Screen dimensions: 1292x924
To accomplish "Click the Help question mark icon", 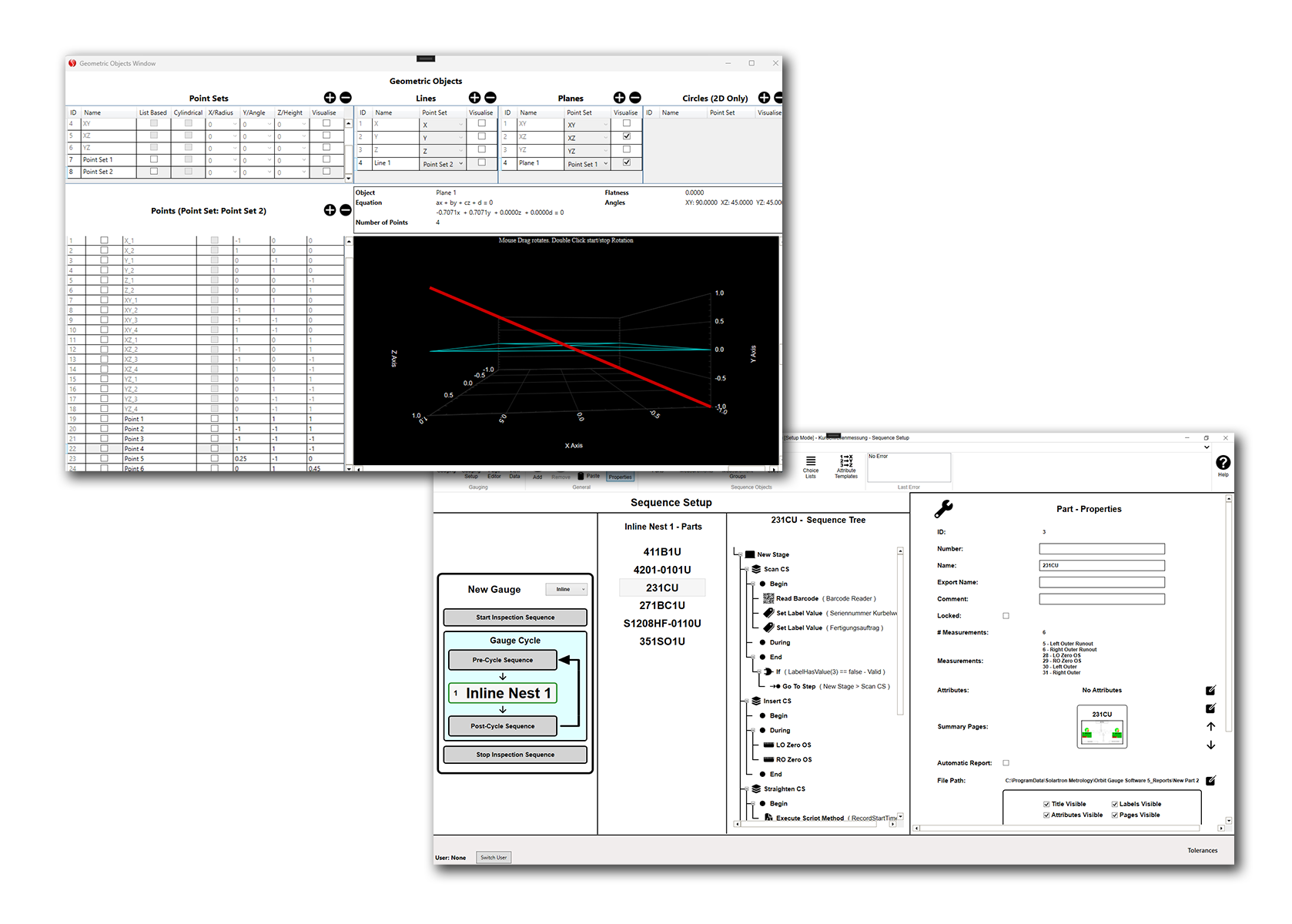I will [x=1223, y=462].
